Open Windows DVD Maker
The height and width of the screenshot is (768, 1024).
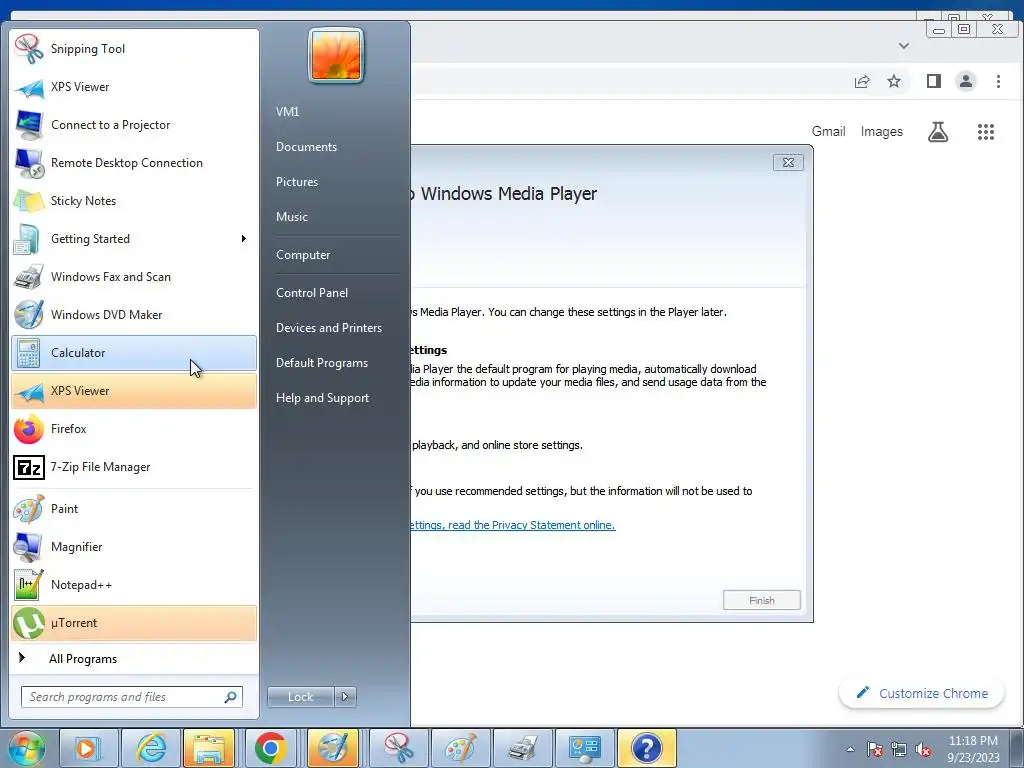click(134, 315)
